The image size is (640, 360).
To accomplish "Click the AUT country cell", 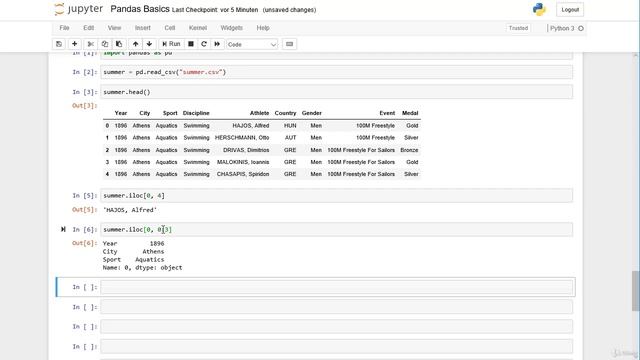I will (290, 138).
